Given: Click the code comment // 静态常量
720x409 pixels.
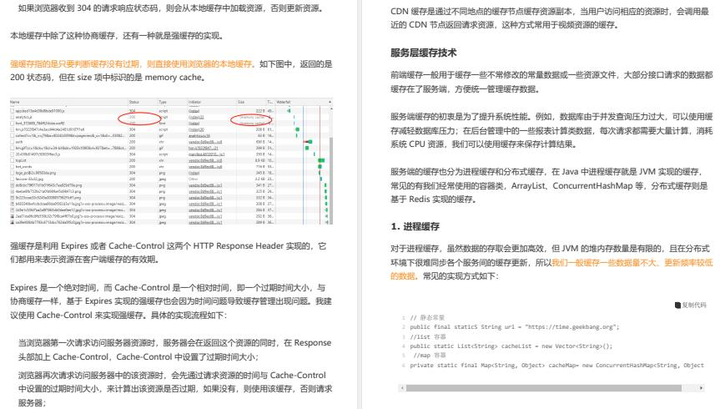Looking at the screenshot, I should 427,317.
